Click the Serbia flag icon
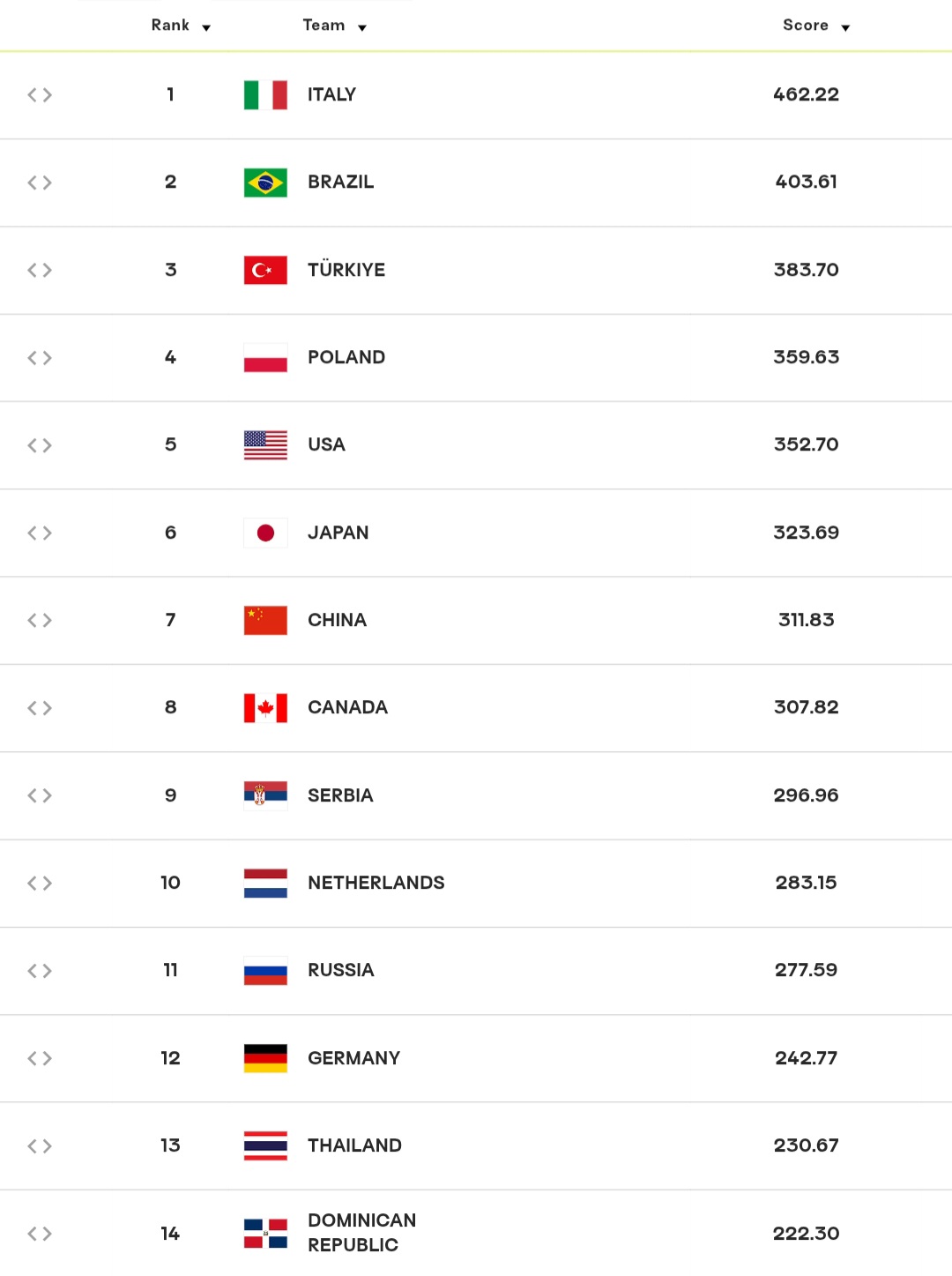Viewport: 952px width, 1276px height. pyautogui.click(x=265, y=795)
